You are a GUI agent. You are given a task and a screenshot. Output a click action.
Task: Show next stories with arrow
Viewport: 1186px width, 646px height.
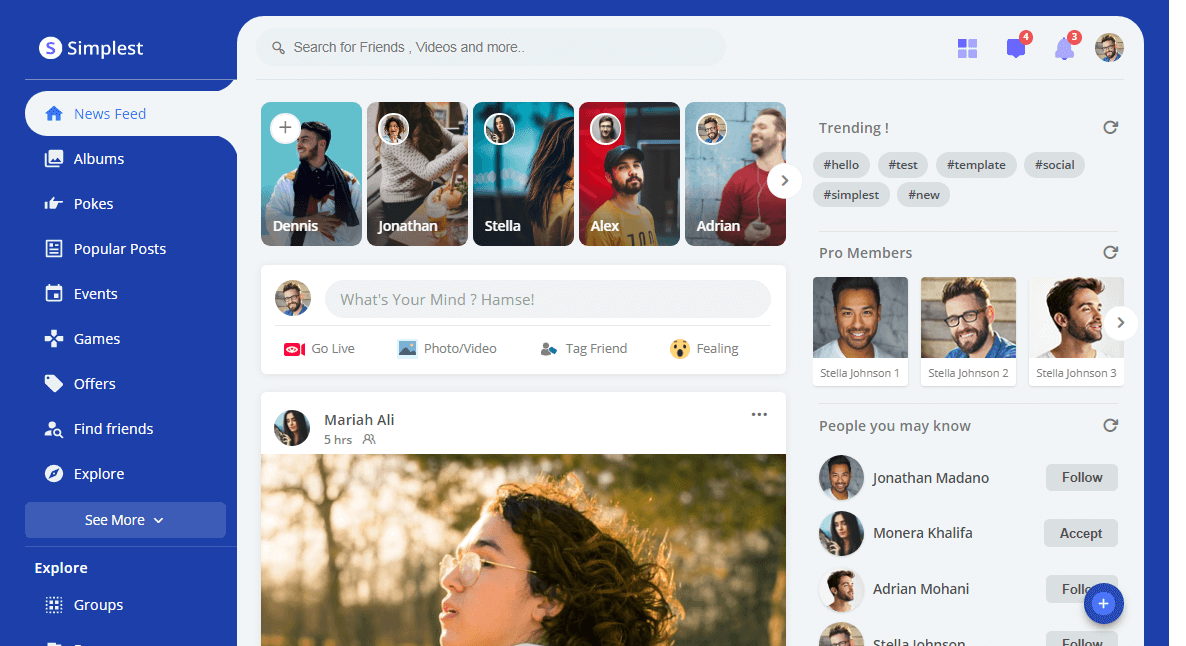click(784, 181)
